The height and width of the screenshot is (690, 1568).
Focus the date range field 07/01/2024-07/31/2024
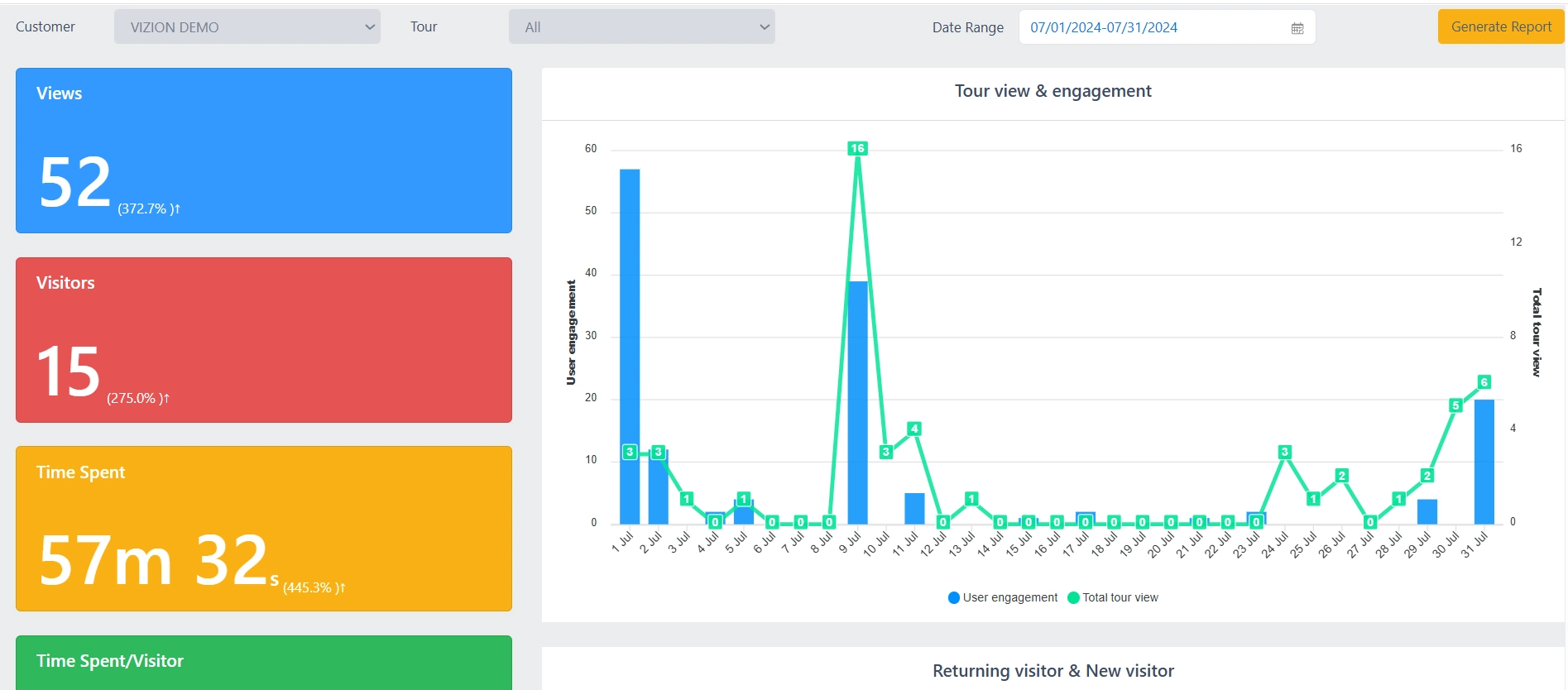point(1167,27)
